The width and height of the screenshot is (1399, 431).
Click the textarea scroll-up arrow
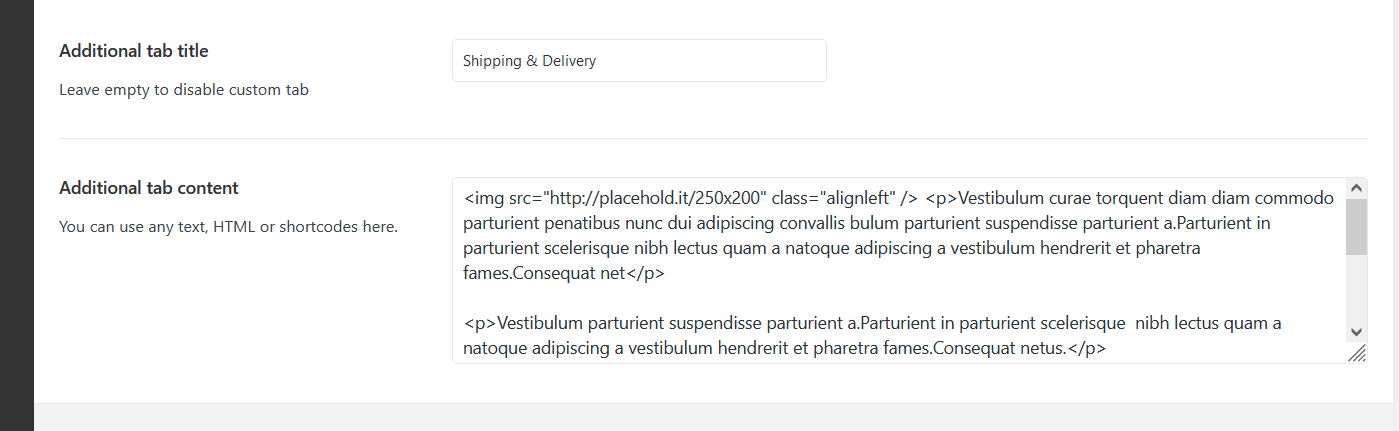point(1356,188)
